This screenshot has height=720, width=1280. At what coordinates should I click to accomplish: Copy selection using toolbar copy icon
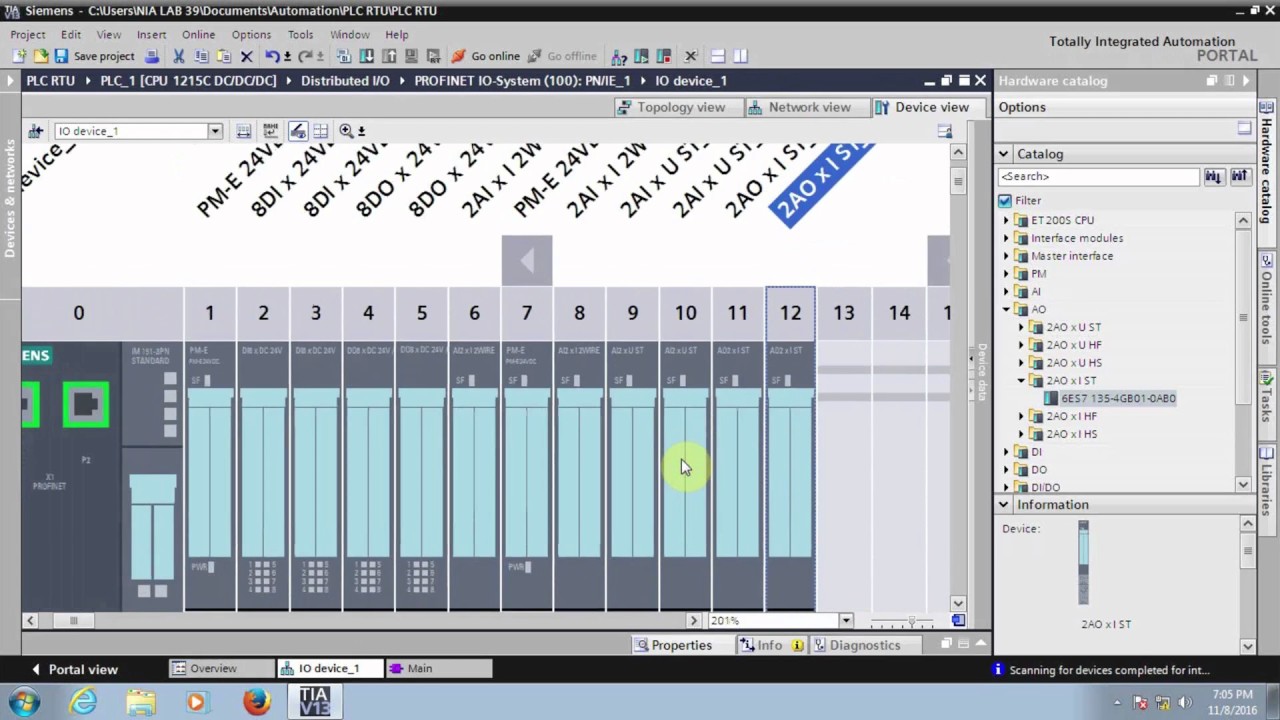coord(201,56)
